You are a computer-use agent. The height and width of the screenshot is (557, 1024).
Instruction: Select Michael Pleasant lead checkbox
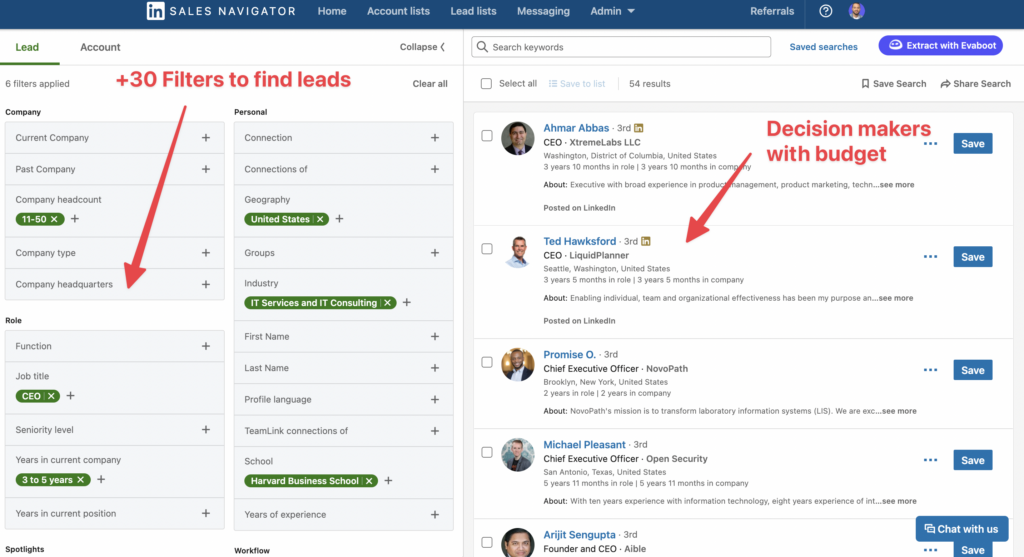point(487,453)
